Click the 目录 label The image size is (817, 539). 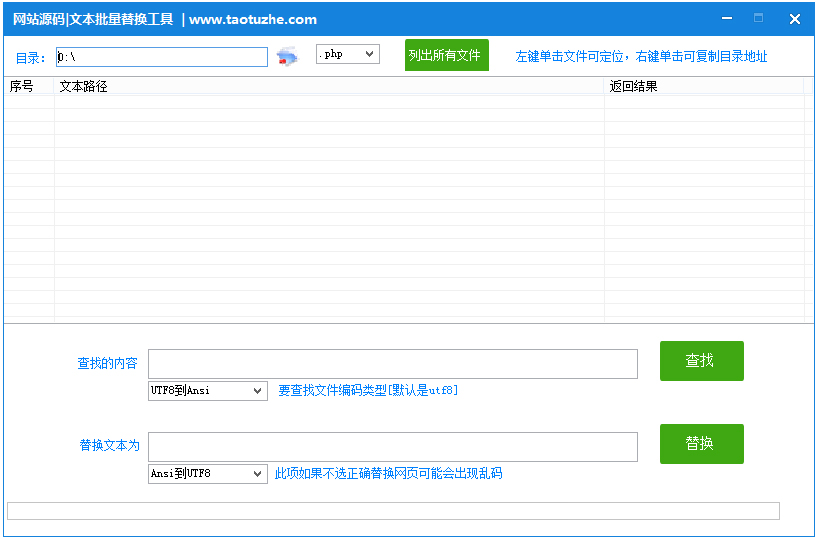point(31,58)
